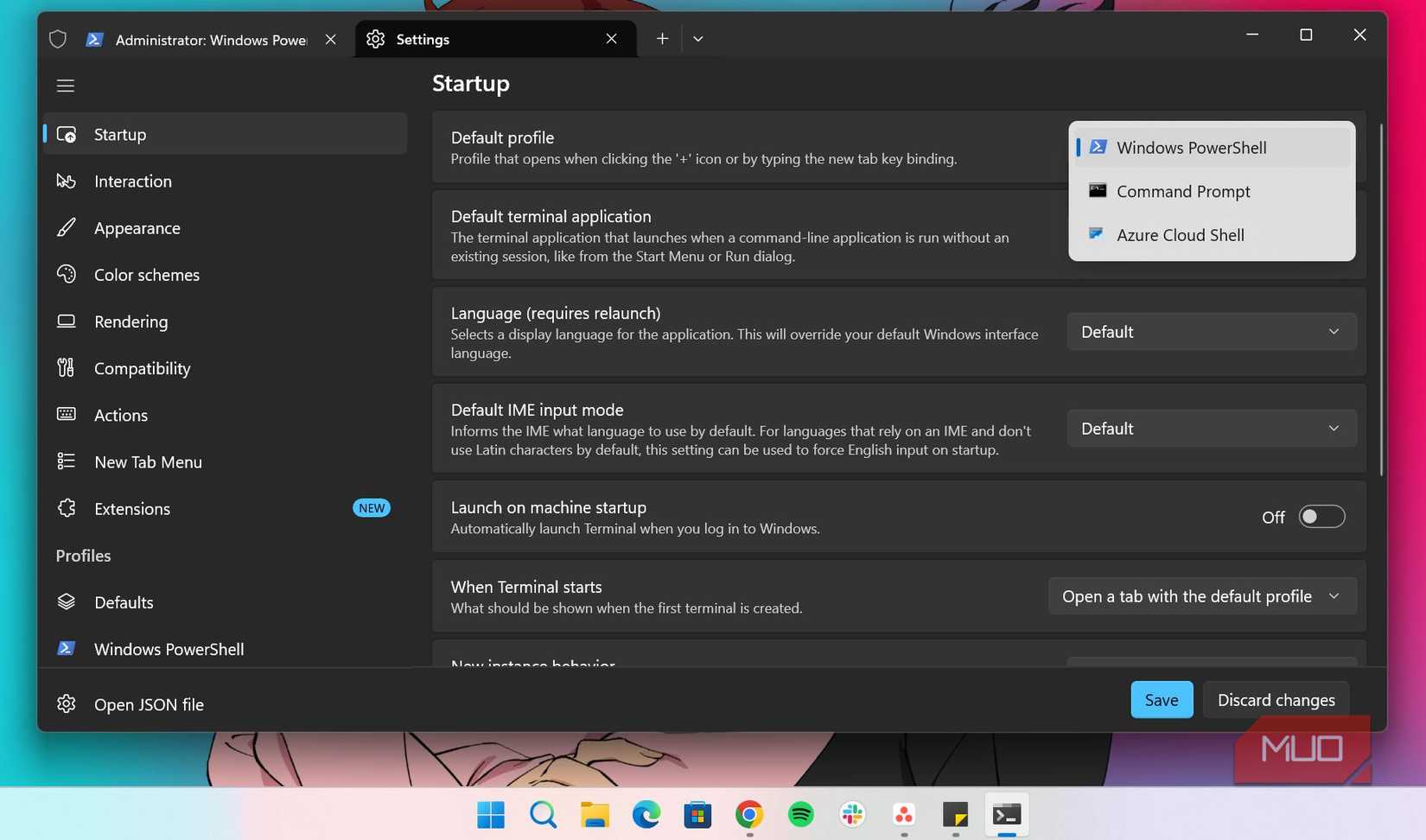Image resolution: width=1426 pixels, height=840 pixels.
Task: Click the admin shield icon in title bar
Action: click(x=57, y=39)
